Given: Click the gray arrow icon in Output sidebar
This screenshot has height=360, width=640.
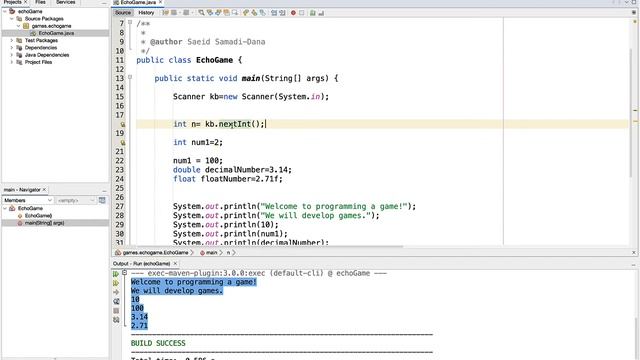Looking at the screenshot, I should (116, 292).
